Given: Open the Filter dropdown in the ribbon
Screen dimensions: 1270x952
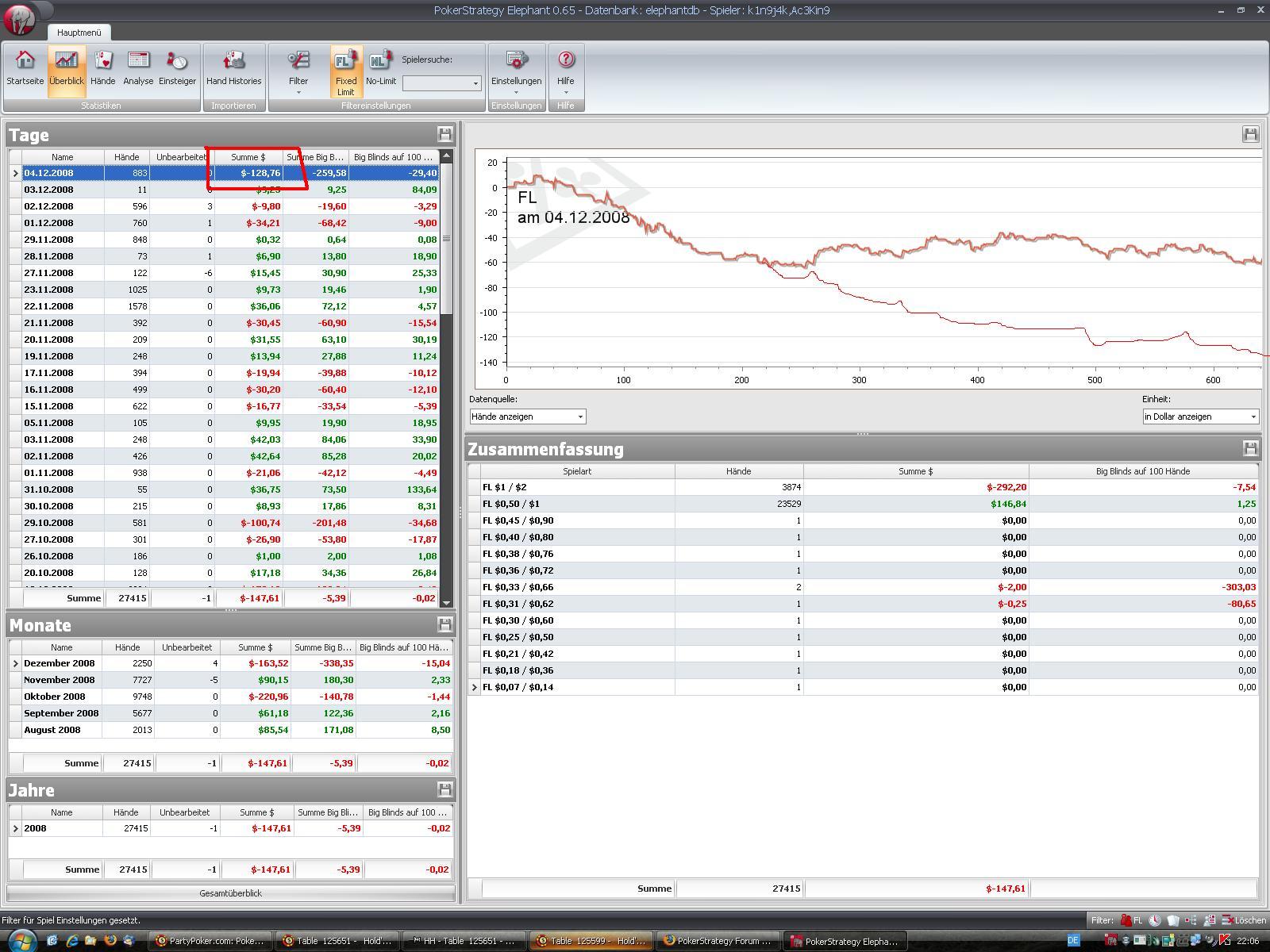Looking at the screenshot, I should point(298,71).
